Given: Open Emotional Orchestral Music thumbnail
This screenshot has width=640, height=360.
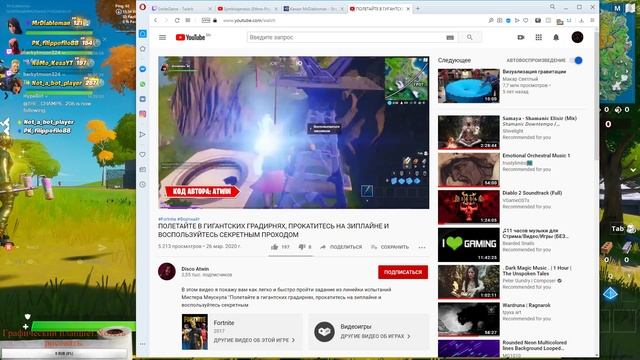Looking at the screenshot, I should 469,170.
